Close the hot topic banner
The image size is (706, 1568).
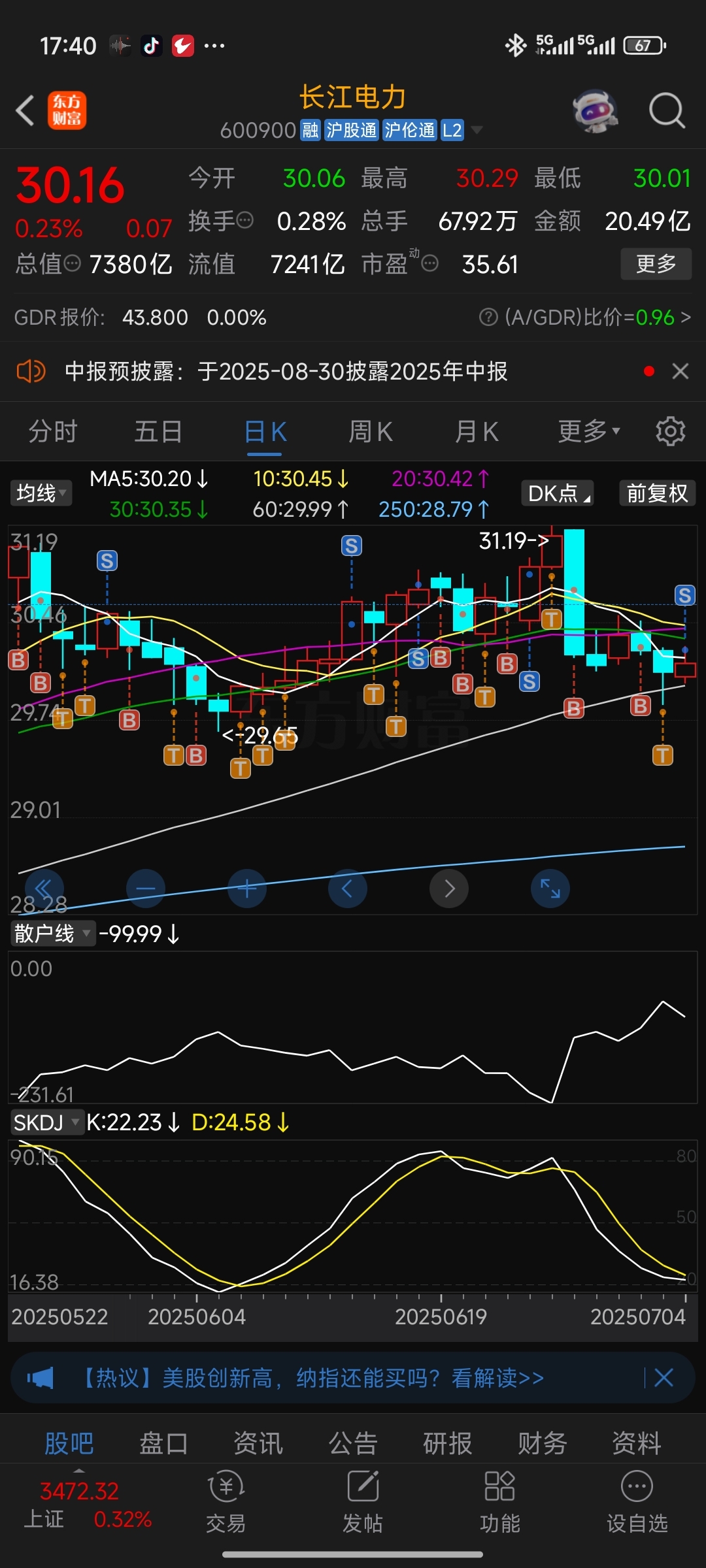click(664, 1379)
